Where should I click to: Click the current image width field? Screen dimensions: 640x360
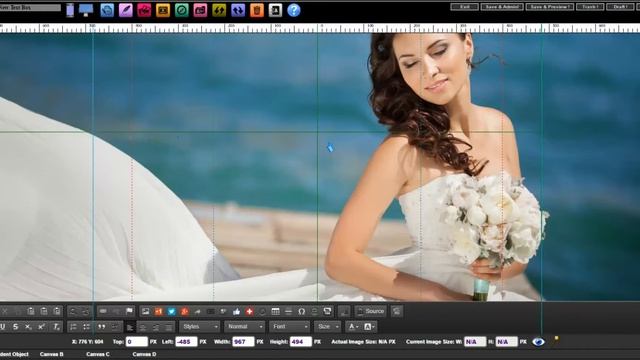click(475, 342)
